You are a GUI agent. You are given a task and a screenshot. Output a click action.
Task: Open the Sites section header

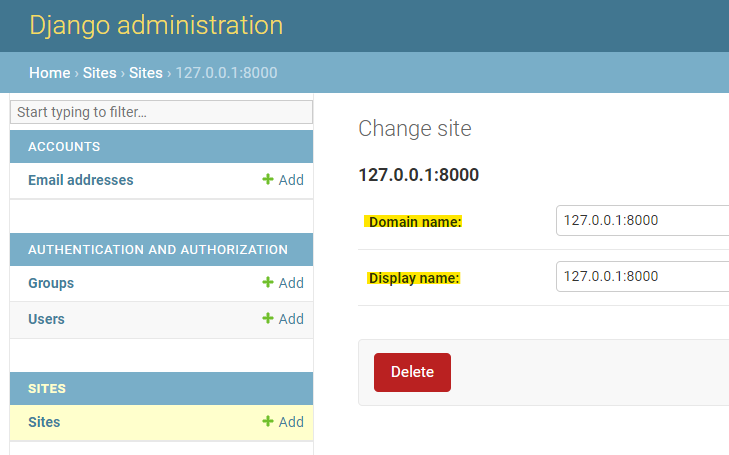click(x=47, y=389)
